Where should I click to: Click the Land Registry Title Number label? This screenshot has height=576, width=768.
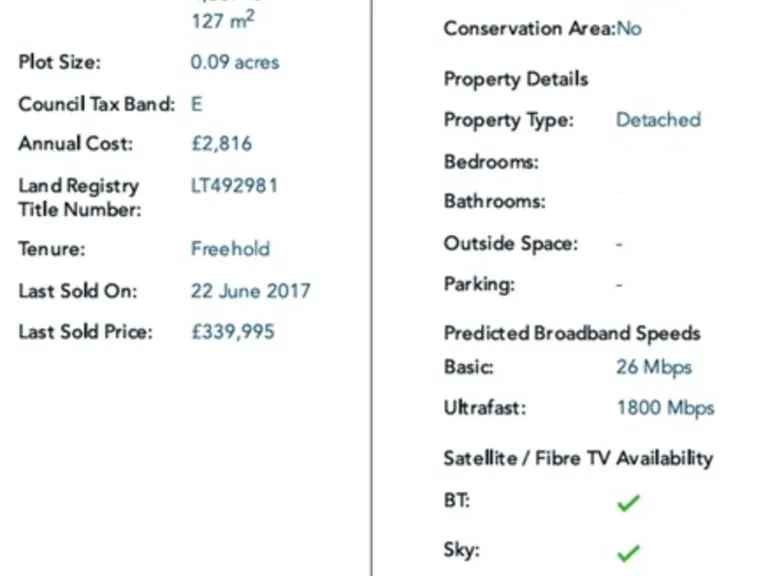(80, 197)
